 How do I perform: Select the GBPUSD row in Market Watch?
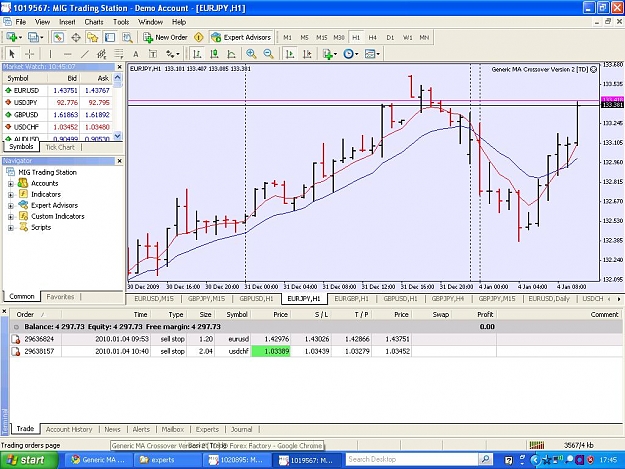coord(58,115)
